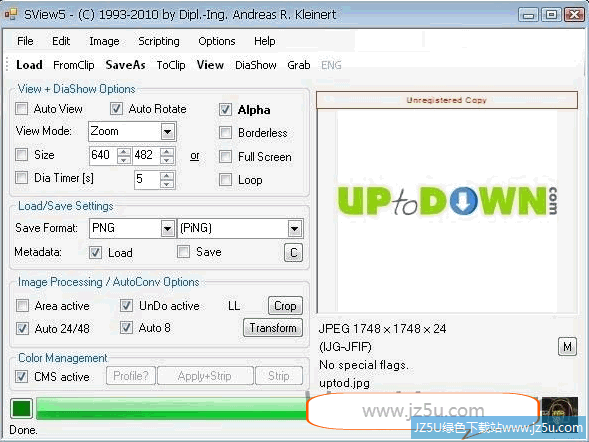This screenshot has height=442, width=589.
Task: Open the Options menu
Action: (217, 41)
